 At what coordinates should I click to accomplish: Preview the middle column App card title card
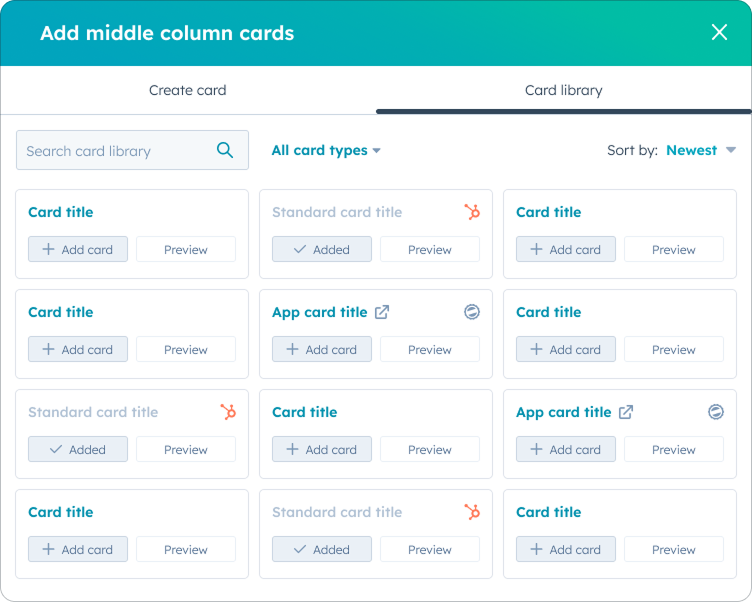[430, 349]
